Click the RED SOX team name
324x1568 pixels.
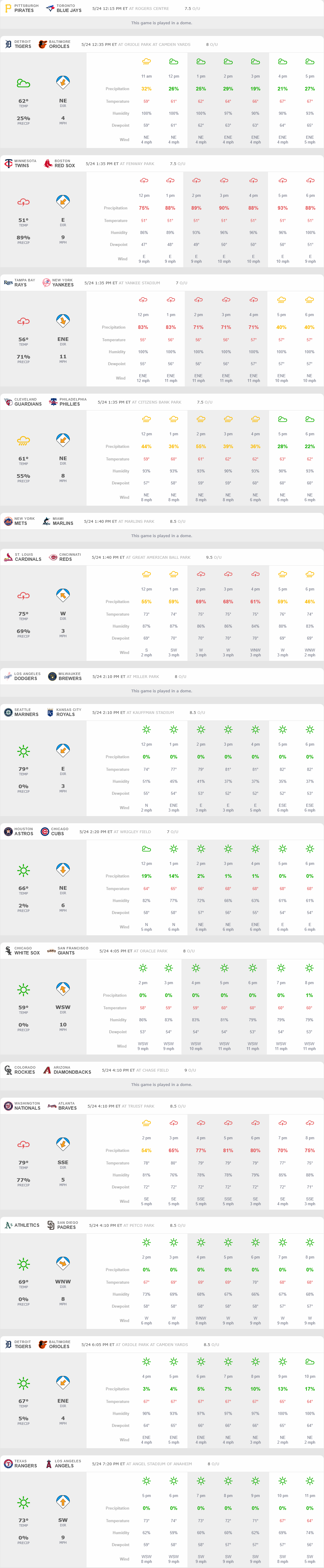pos(65,166)
